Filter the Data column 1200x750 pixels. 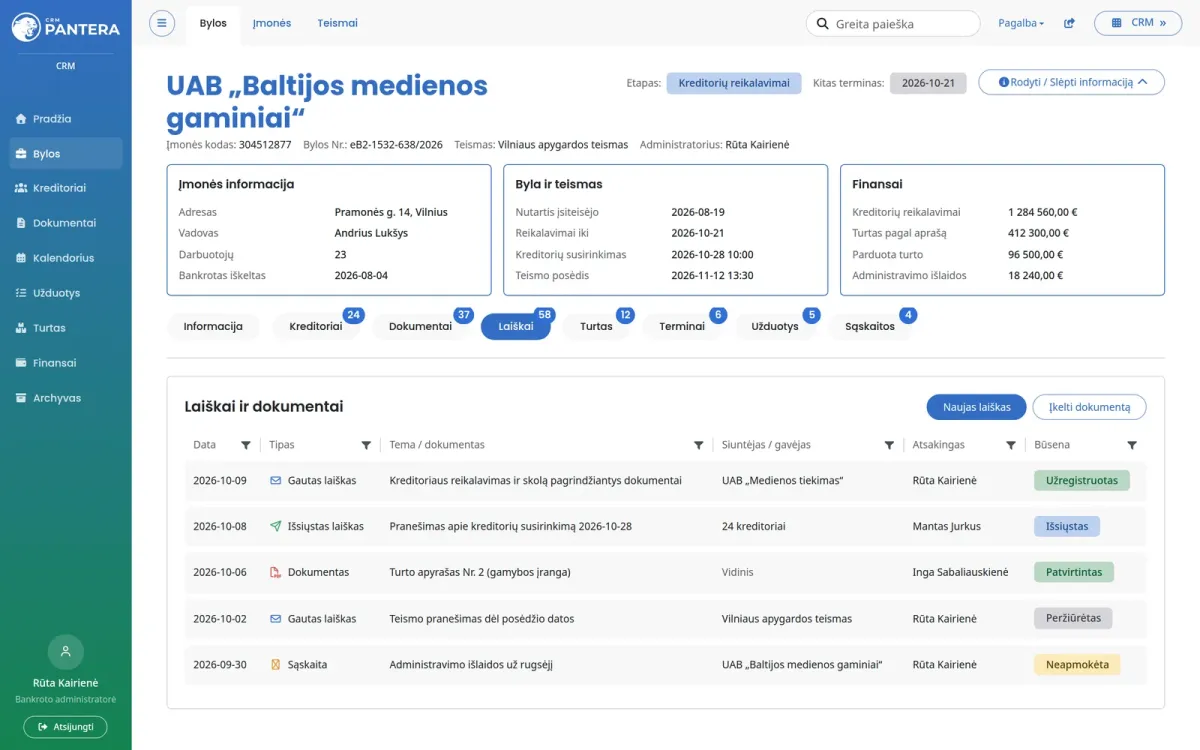246,445
